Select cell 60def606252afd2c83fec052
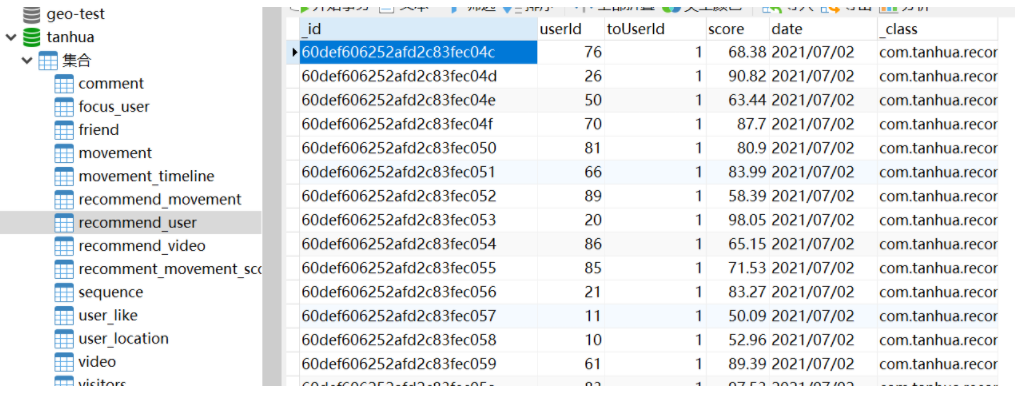The height and width of the screenshot is (396, 1015). (418, 196)
